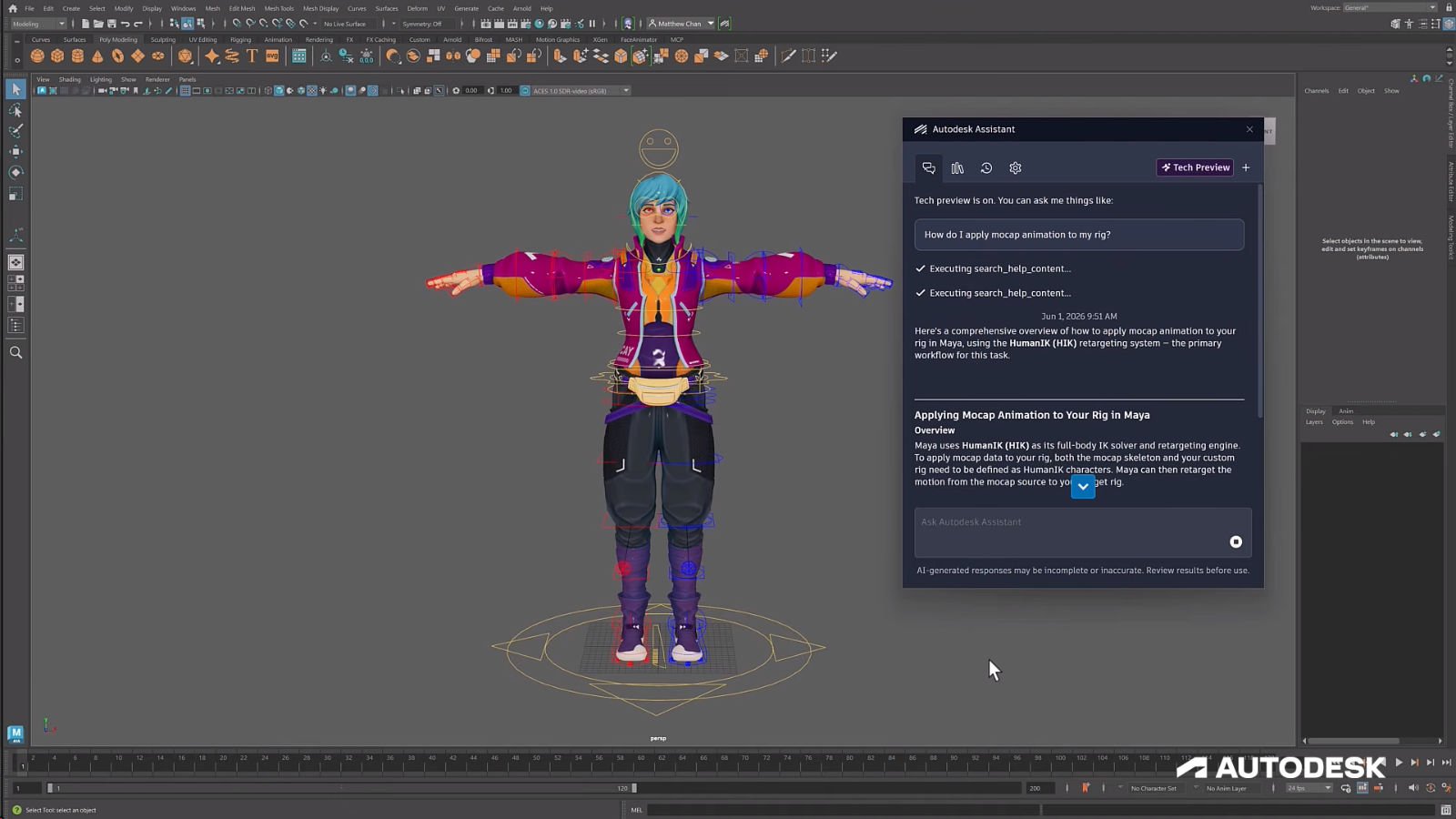Create a polygon cone from the shelf
Screen dimensions: 1456x819
coord(97,56)
